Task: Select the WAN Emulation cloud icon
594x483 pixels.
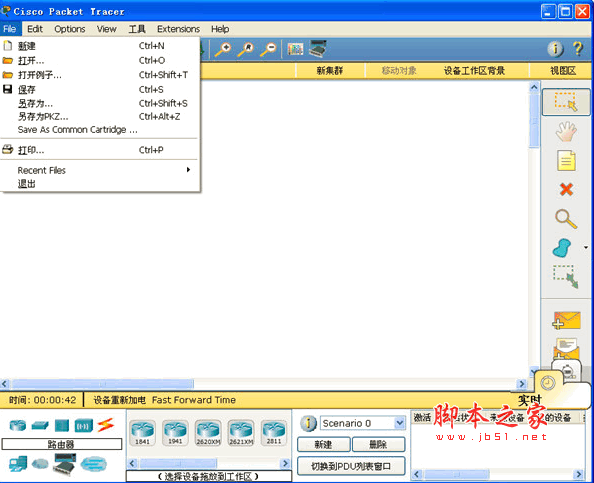Action: 40,463
